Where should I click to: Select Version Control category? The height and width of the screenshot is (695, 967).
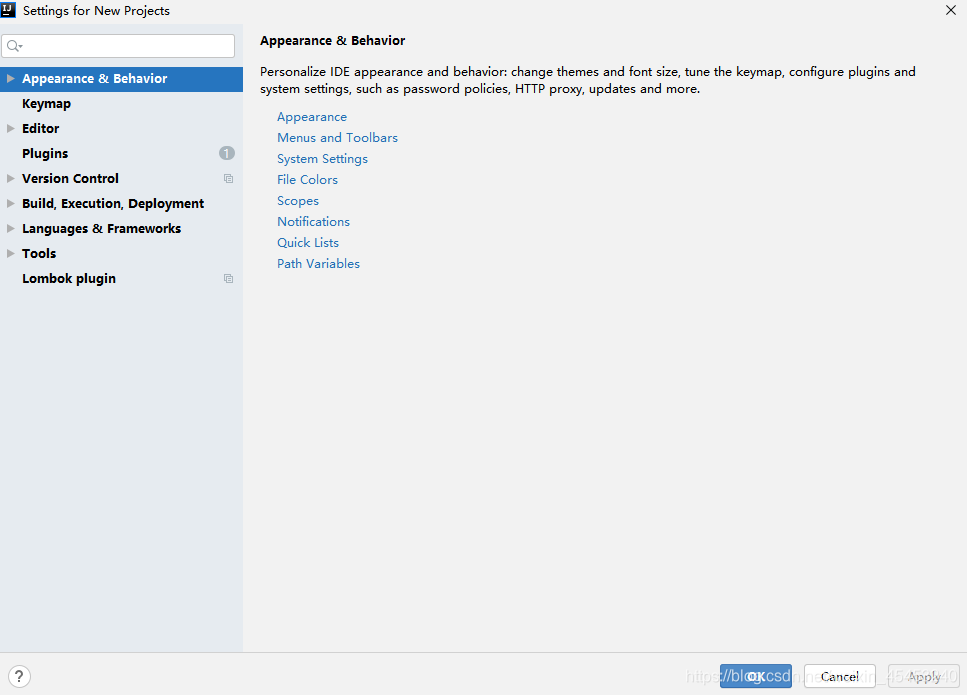tap(121, 178)
